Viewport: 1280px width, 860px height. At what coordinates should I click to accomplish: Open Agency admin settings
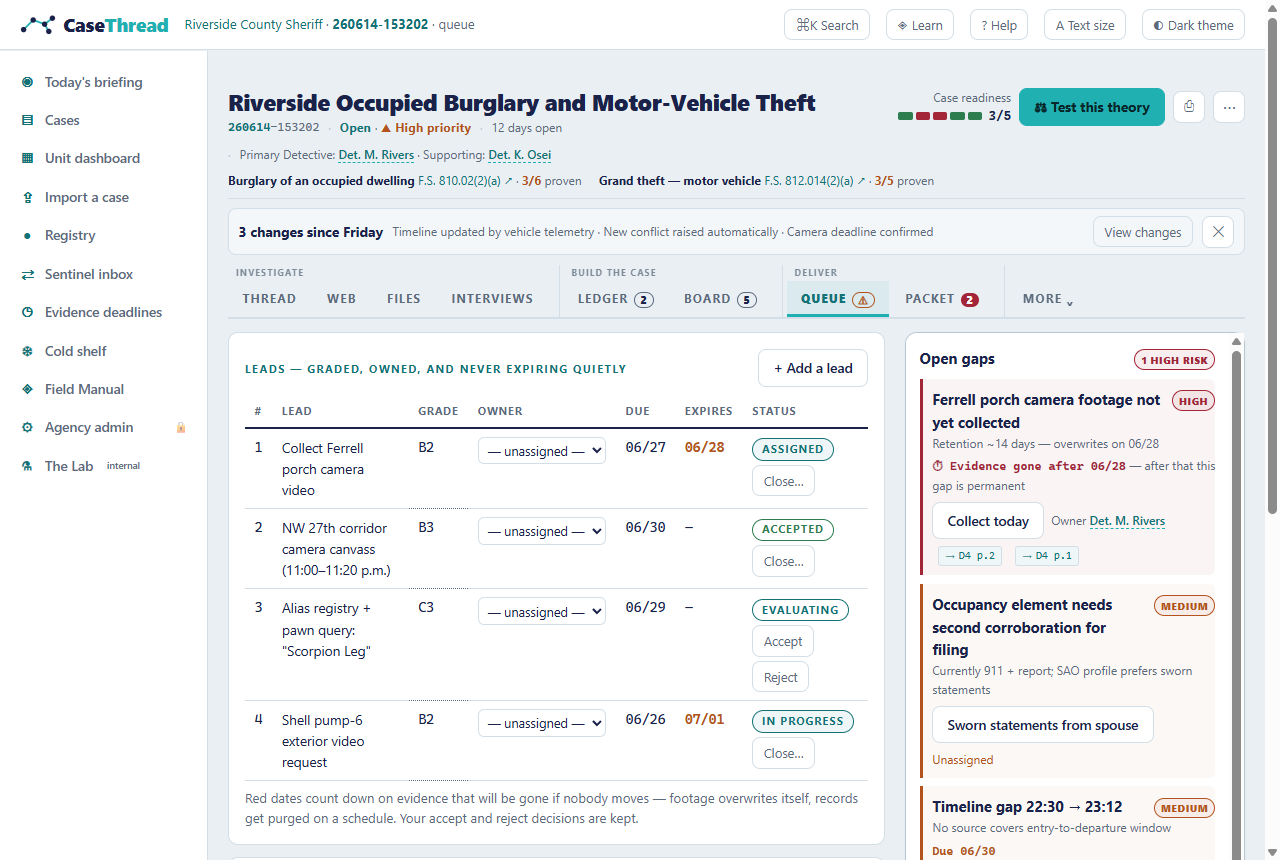[88, 427]
